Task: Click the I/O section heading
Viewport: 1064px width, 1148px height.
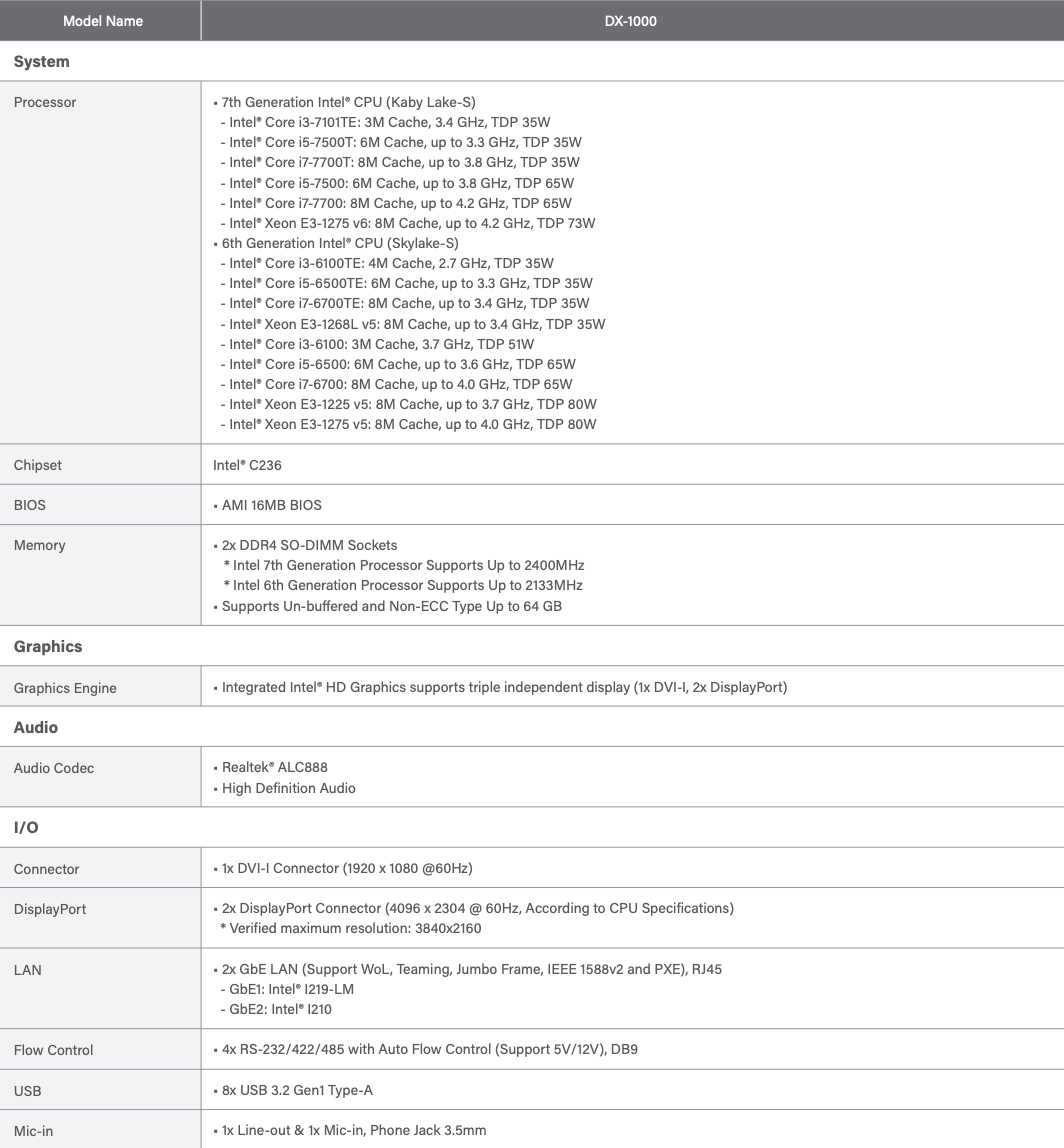Action: [x=26, y=828]
